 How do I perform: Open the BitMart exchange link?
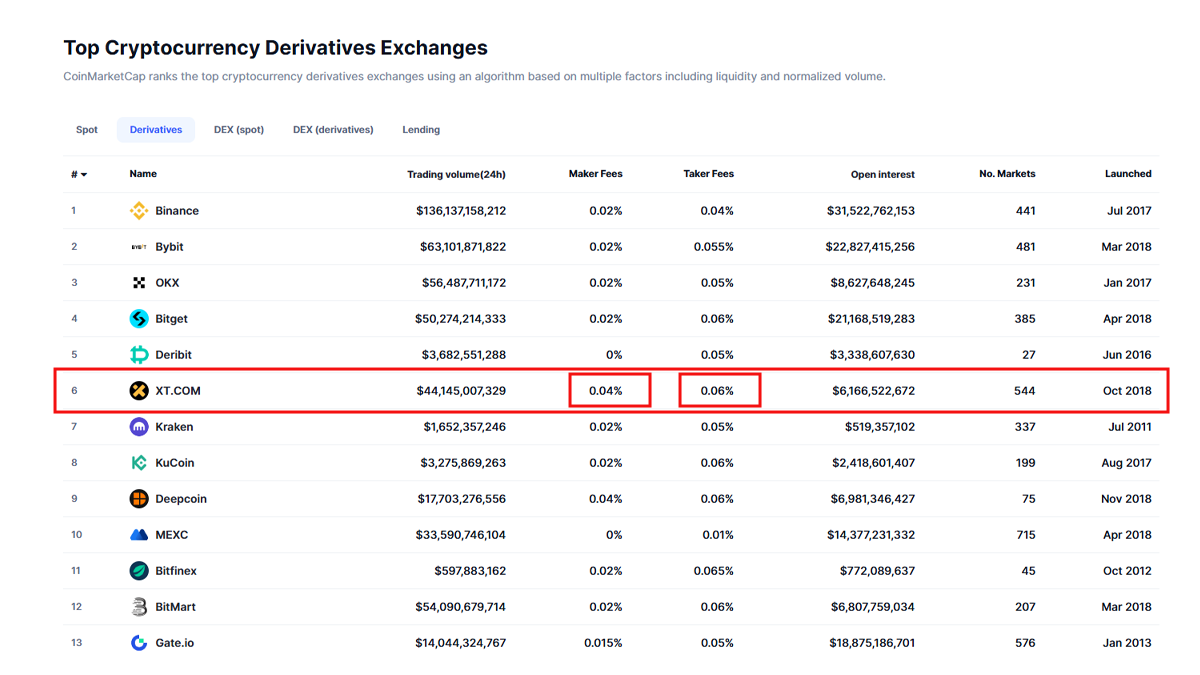point(176,607)
